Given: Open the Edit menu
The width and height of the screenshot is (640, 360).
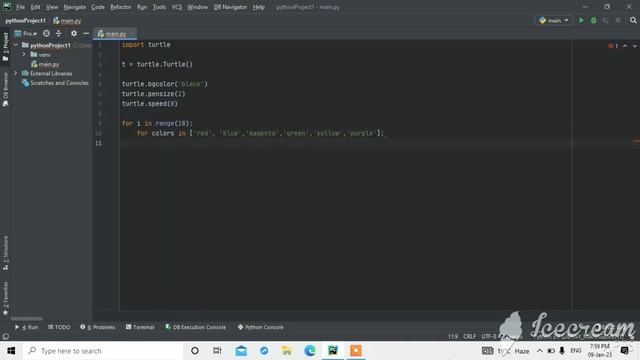Looking at the screenshot, I should [x=36, y=7].
